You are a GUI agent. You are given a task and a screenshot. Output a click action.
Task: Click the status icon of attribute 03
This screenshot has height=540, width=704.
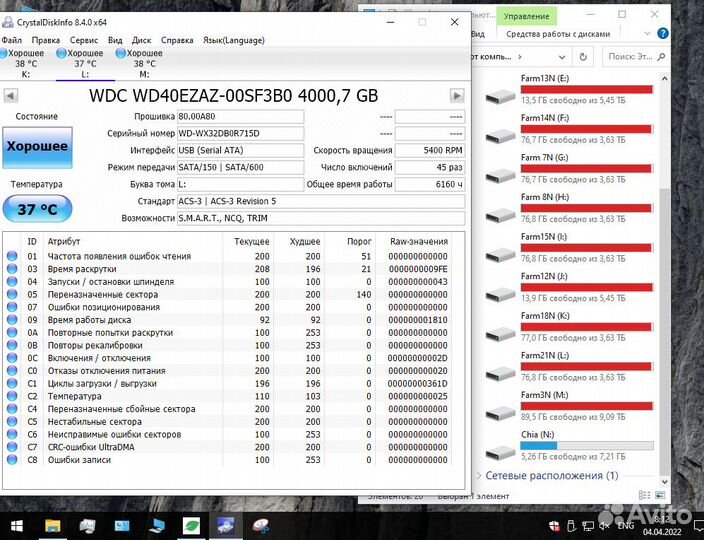click(x=12, y=268)
